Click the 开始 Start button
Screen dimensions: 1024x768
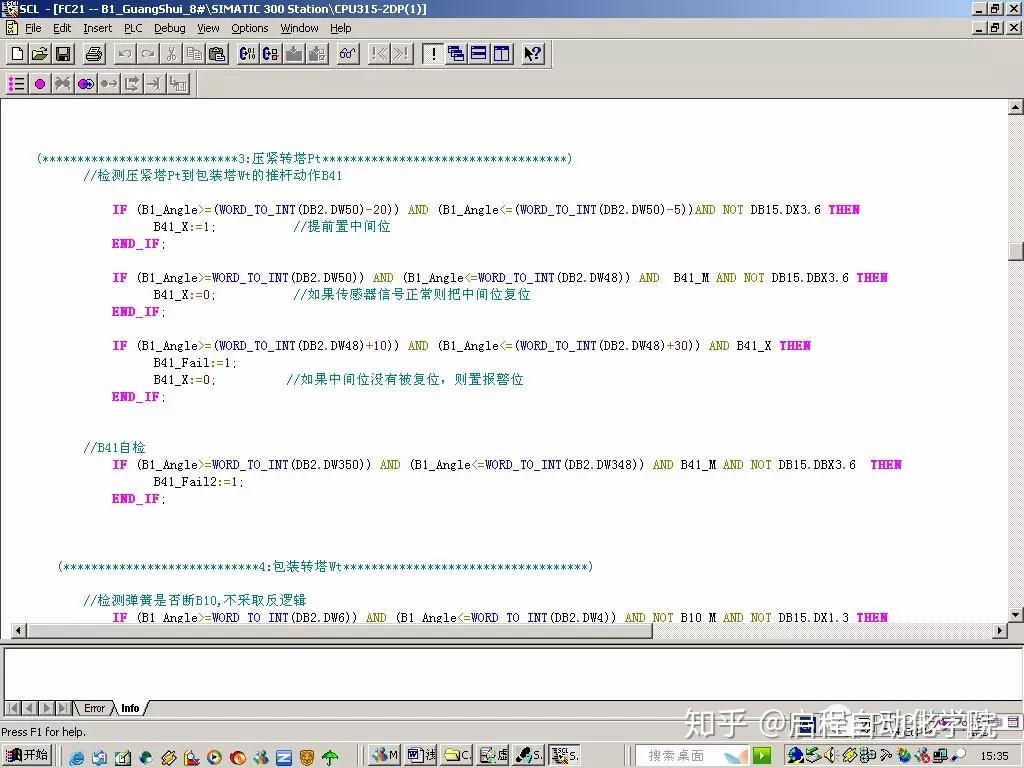pos(27,755)
